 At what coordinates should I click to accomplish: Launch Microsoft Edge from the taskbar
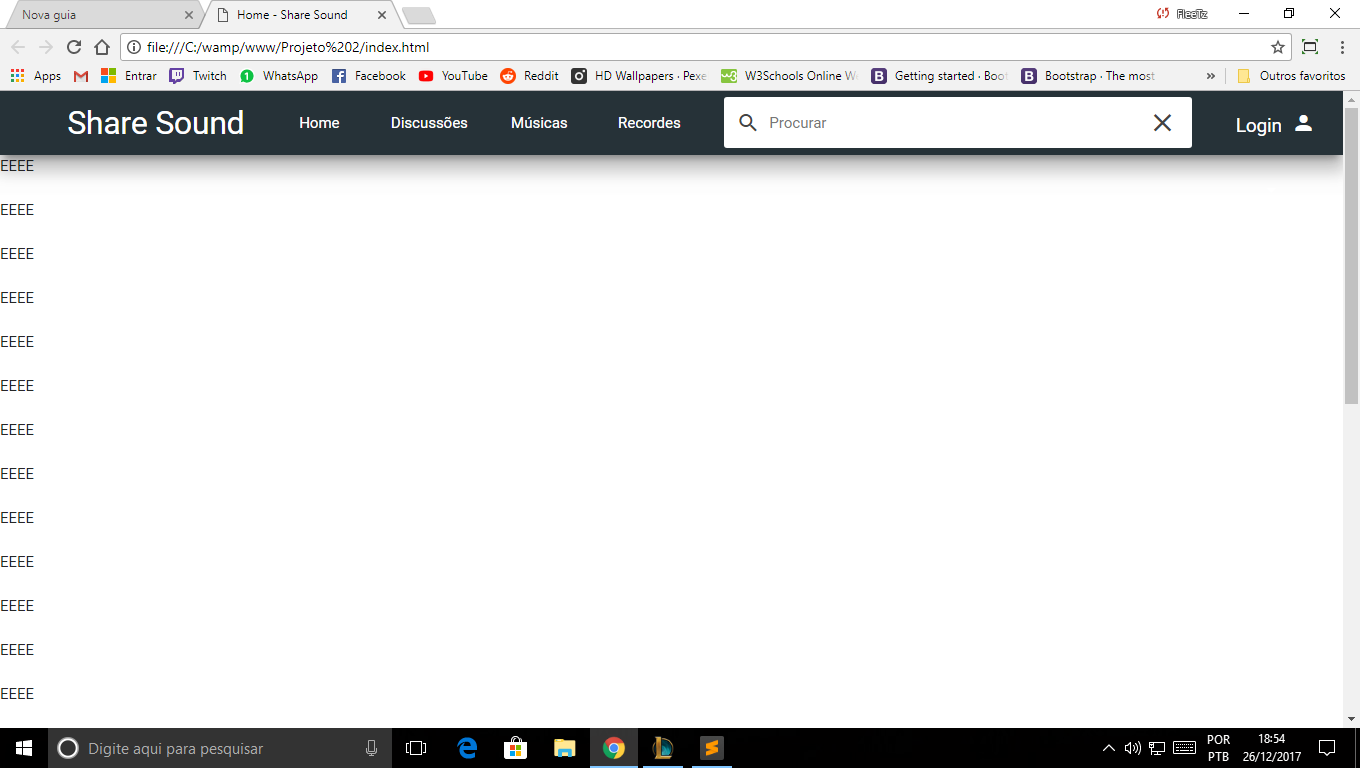[x=467, y=748]
